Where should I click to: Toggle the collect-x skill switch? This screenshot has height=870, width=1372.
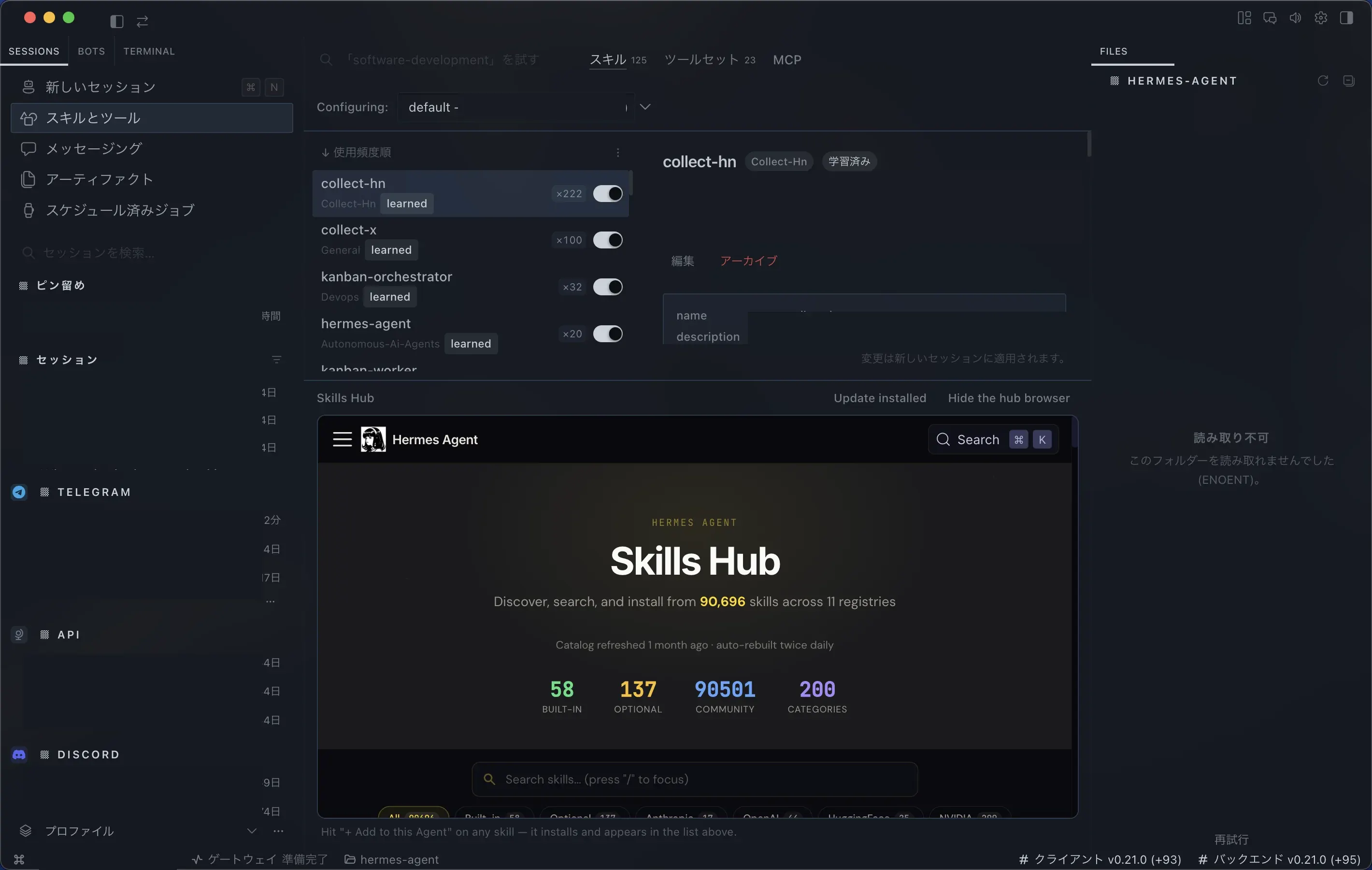pos(607,240)
